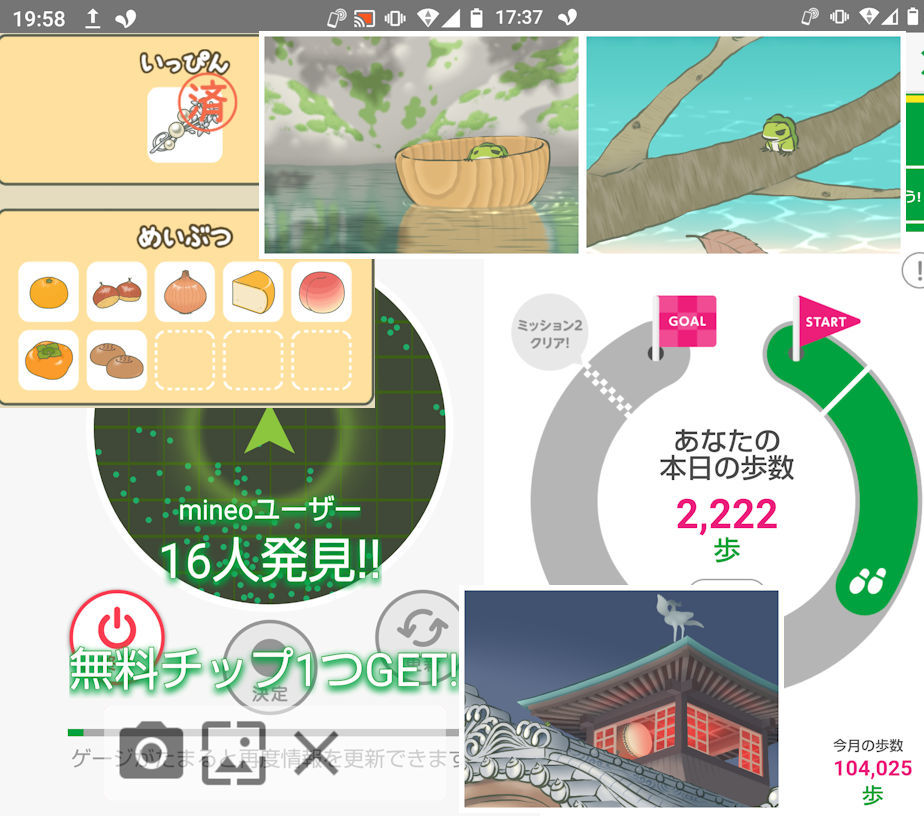Tap the 104,025 monthly step count

pos(873,768)
